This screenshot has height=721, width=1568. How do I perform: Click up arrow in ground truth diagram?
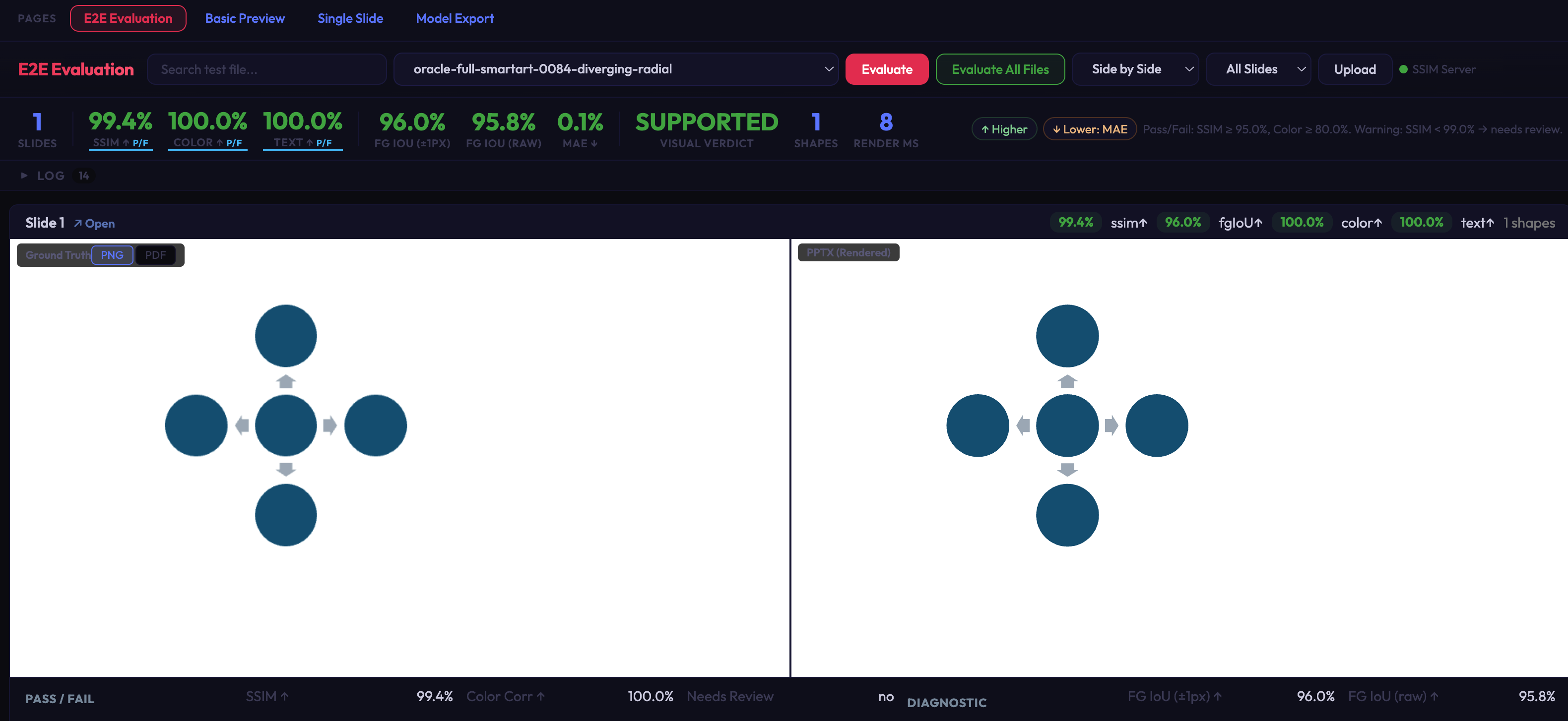(x=285, y=381)
